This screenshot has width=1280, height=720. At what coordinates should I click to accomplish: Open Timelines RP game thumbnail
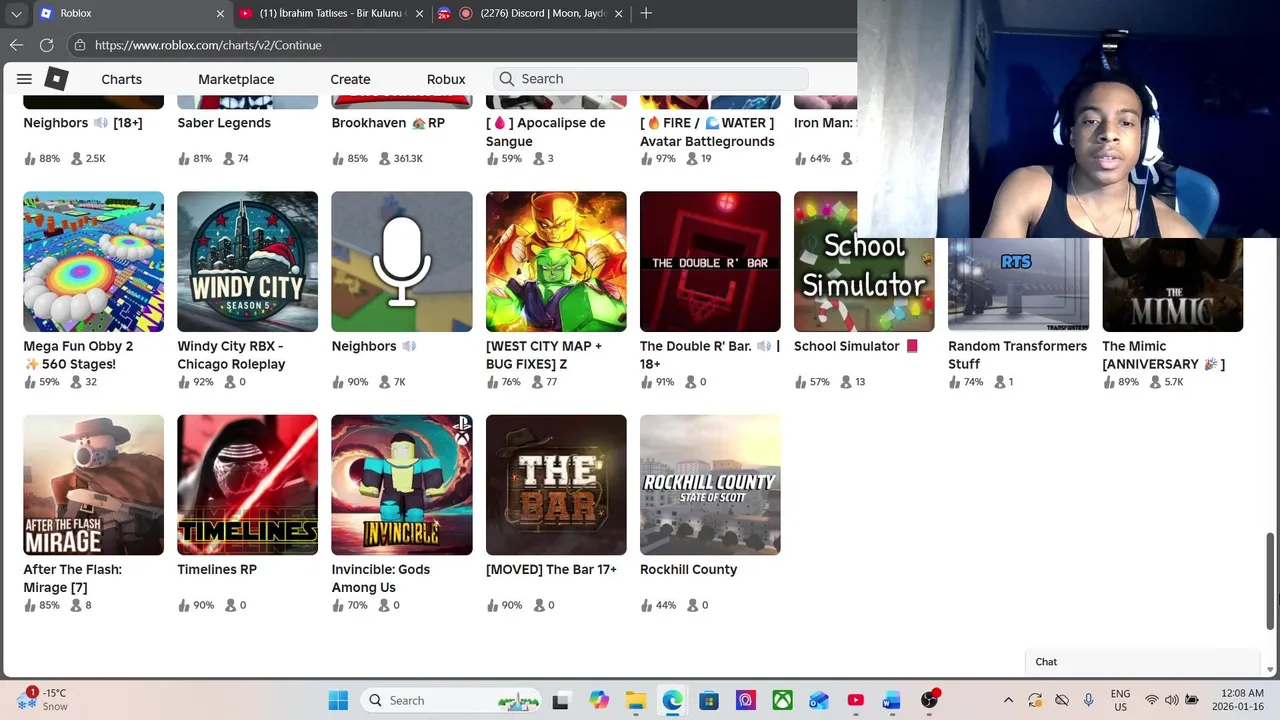pos(247,485)
